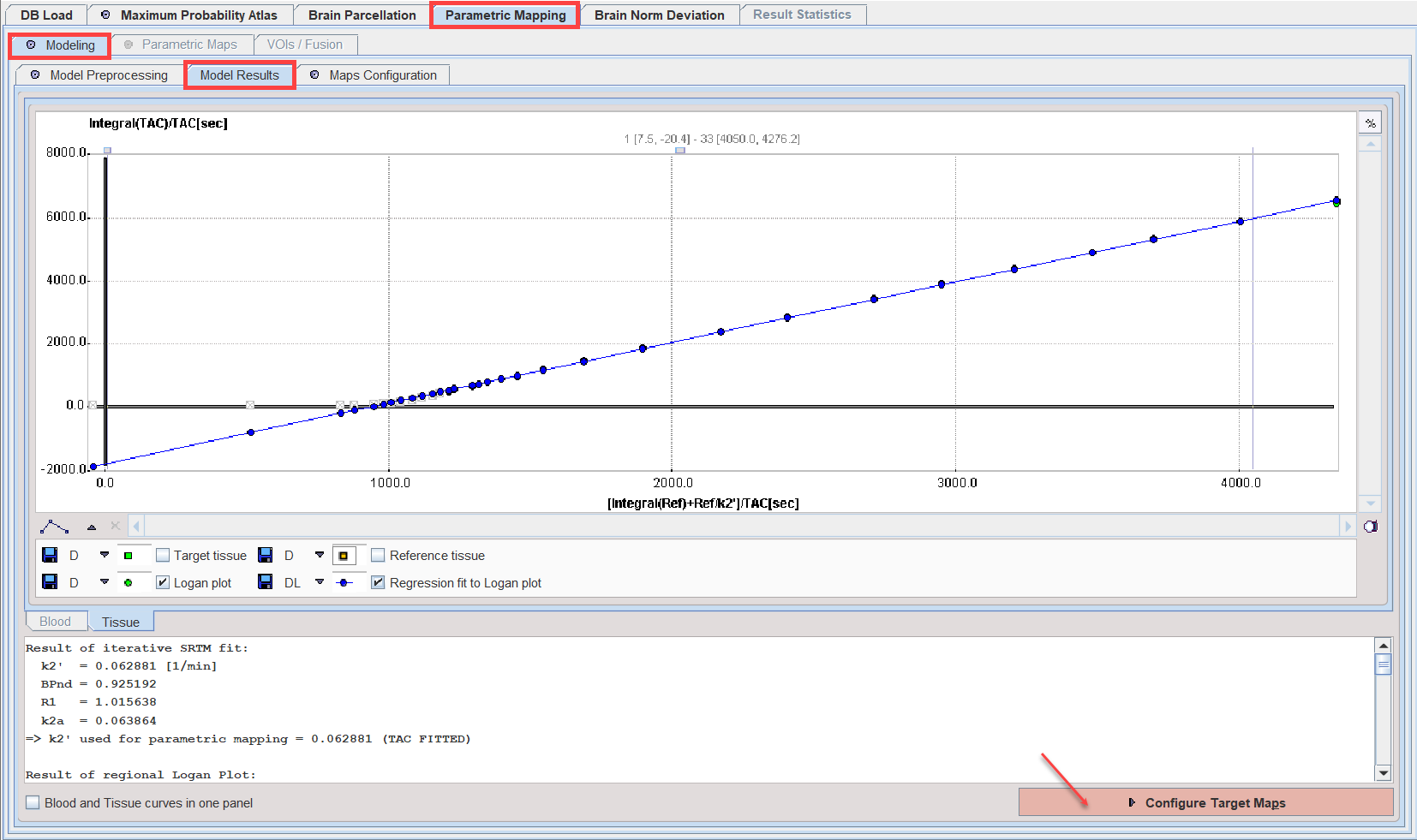1417x840 pixels.
Task: Click the range handle at plot's top-left corner
Action: pyautogui.click(x=107, y=150)
